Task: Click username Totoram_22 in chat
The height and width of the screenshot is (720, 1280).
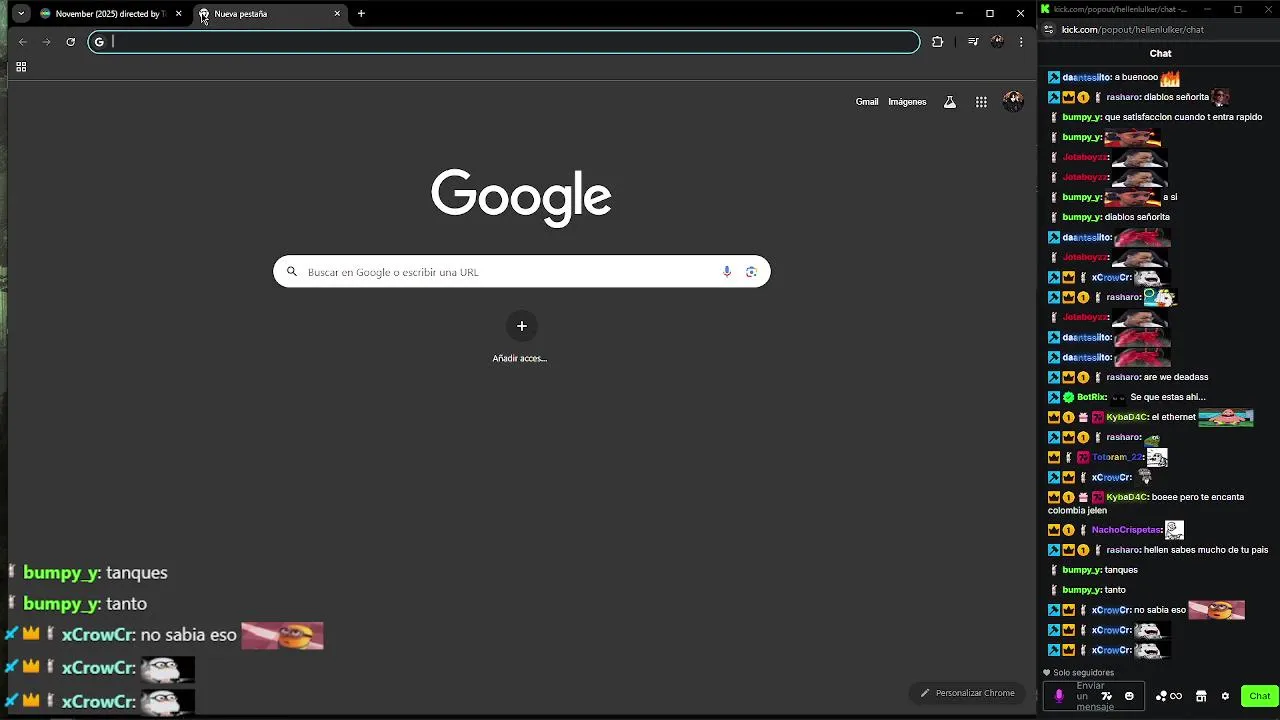Action: coord(1116,457)
